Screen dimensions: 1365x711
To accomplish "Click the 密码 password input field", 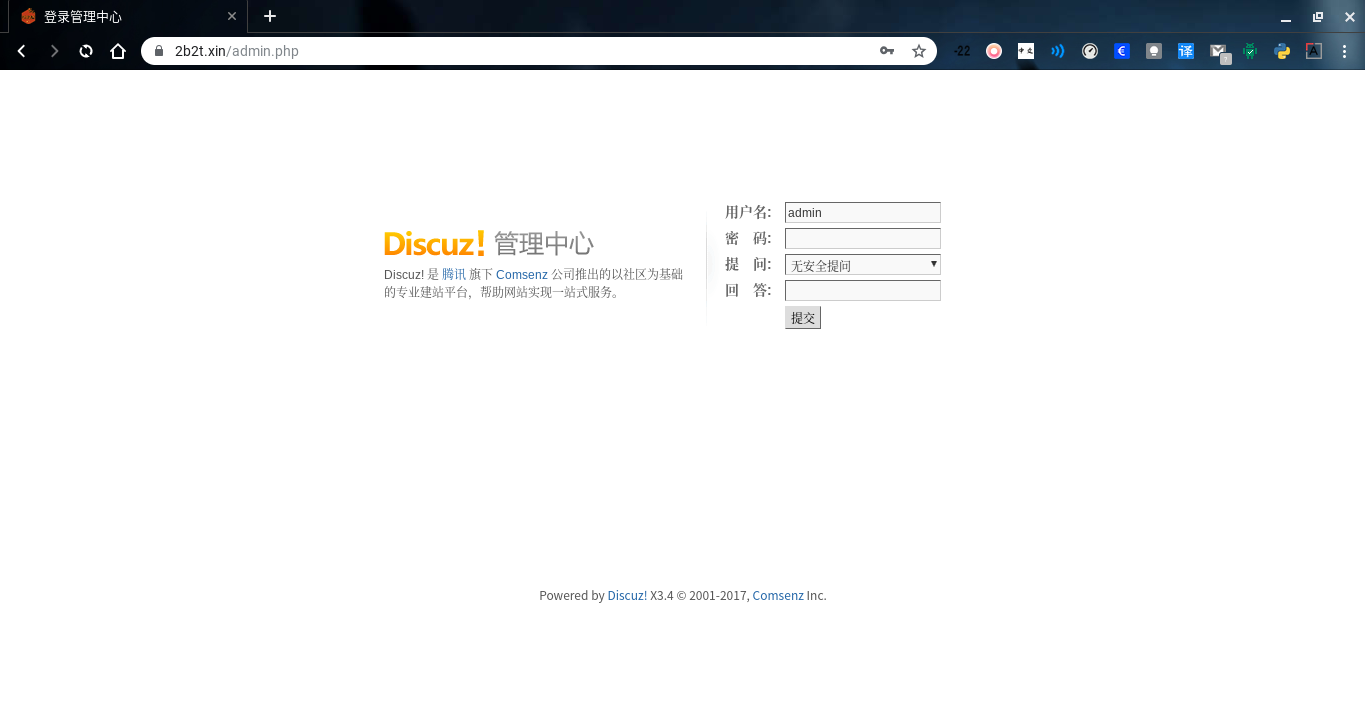I will [861, 238].
